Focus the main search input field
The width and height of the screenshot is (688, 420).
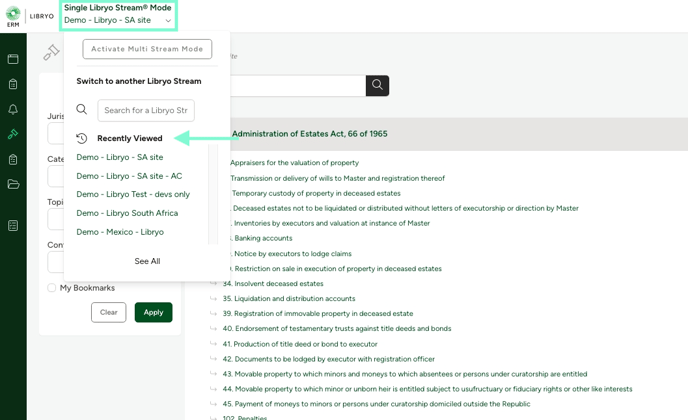point(297,85)
